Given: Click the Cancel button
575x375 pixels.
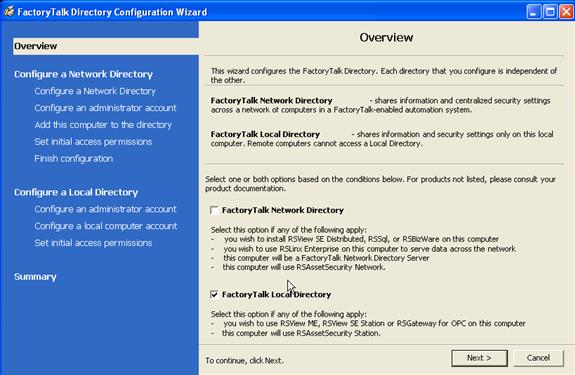Looking at the screenshot, I should [x=538, y=358].
